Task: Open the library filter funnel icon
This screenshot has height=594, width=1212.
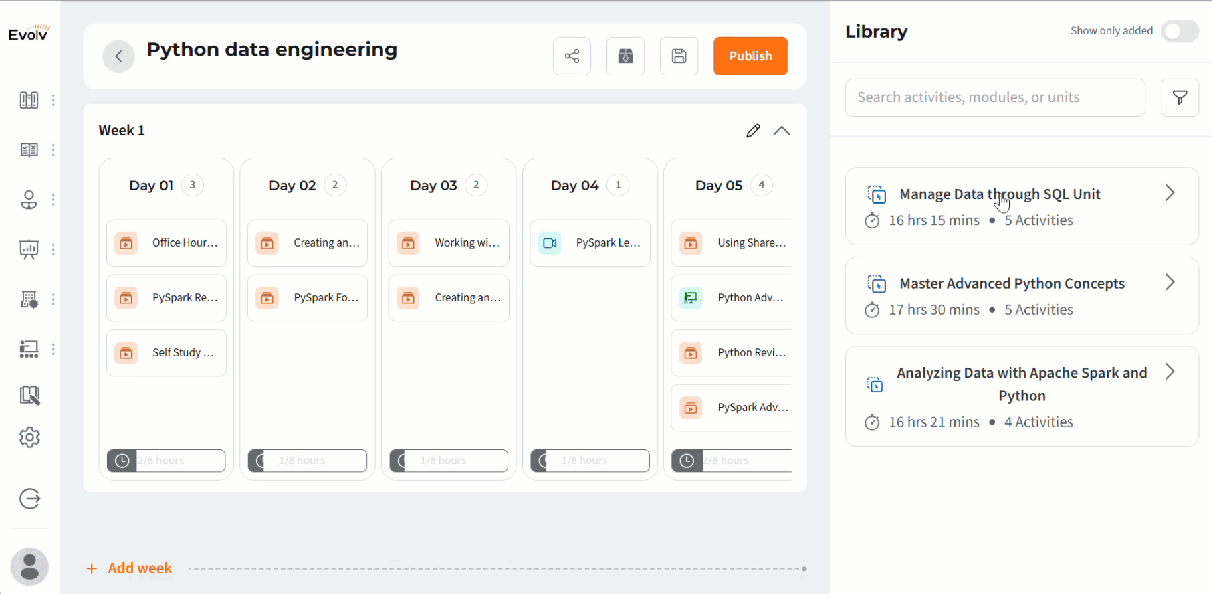Action: coord(1180,98)
